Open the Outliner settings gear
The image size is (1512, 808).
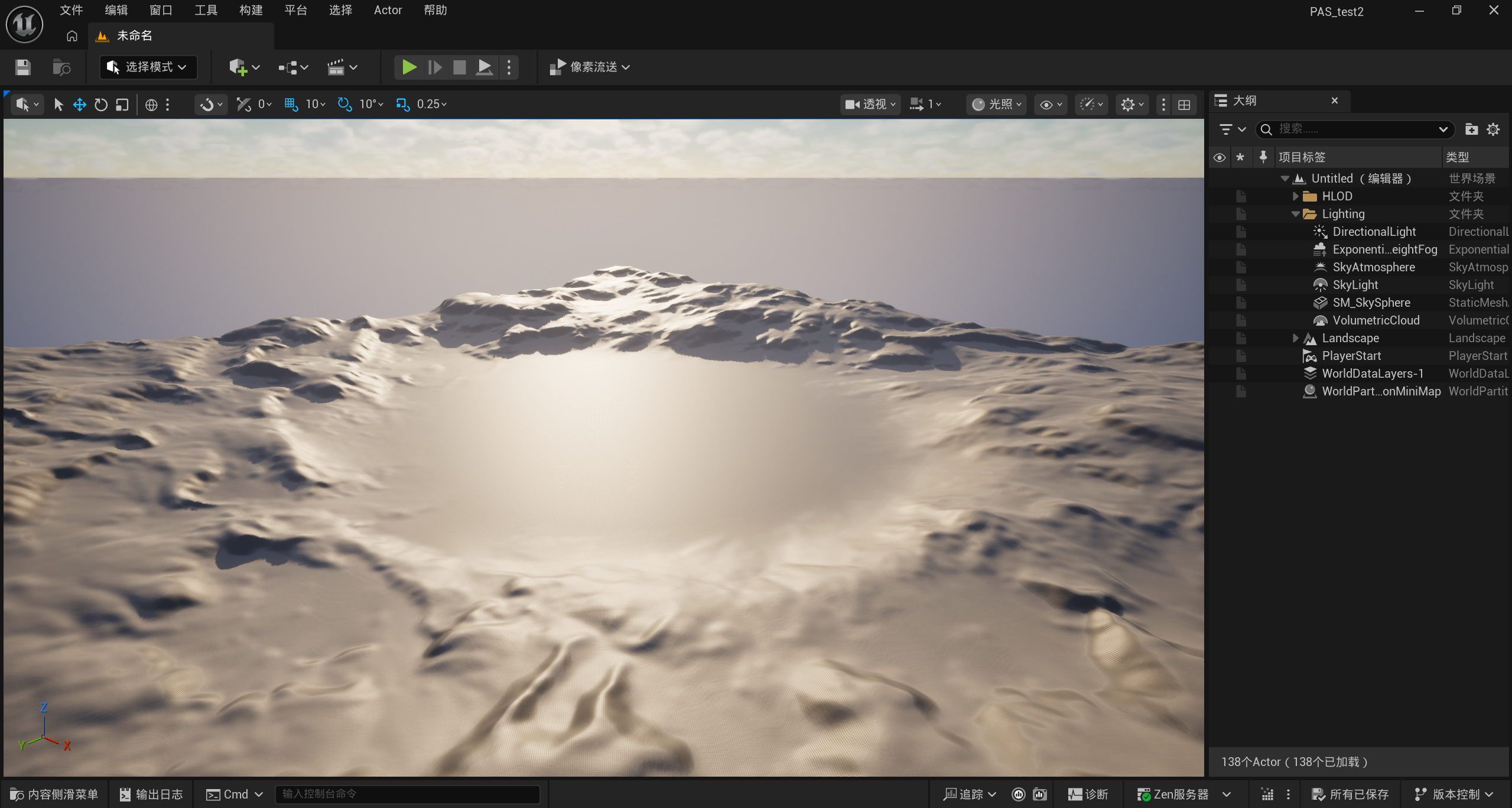pos(1493,129)
